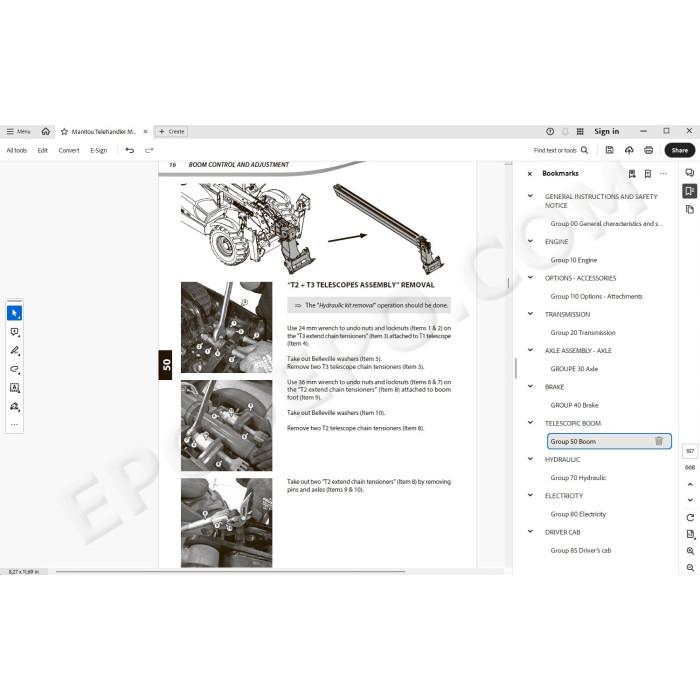The height and width of the screenshot is (700, 700).
Task: Open the All tools menu
Action: point(17,150)
